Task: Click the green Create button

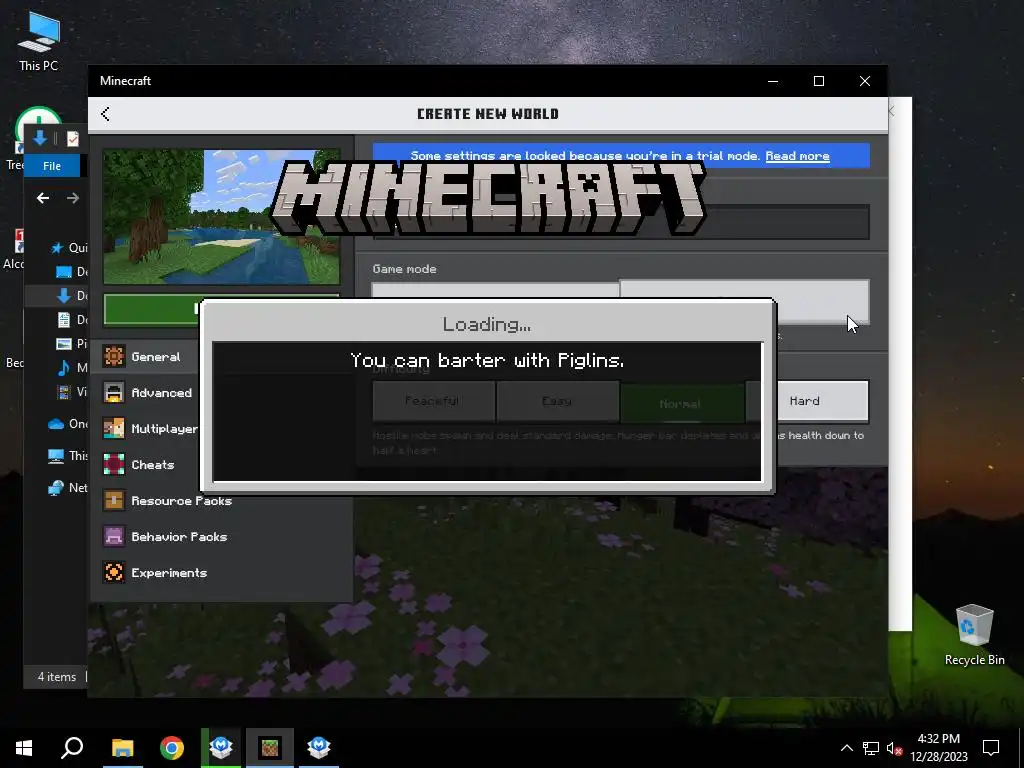Action: tap(152, 308)
